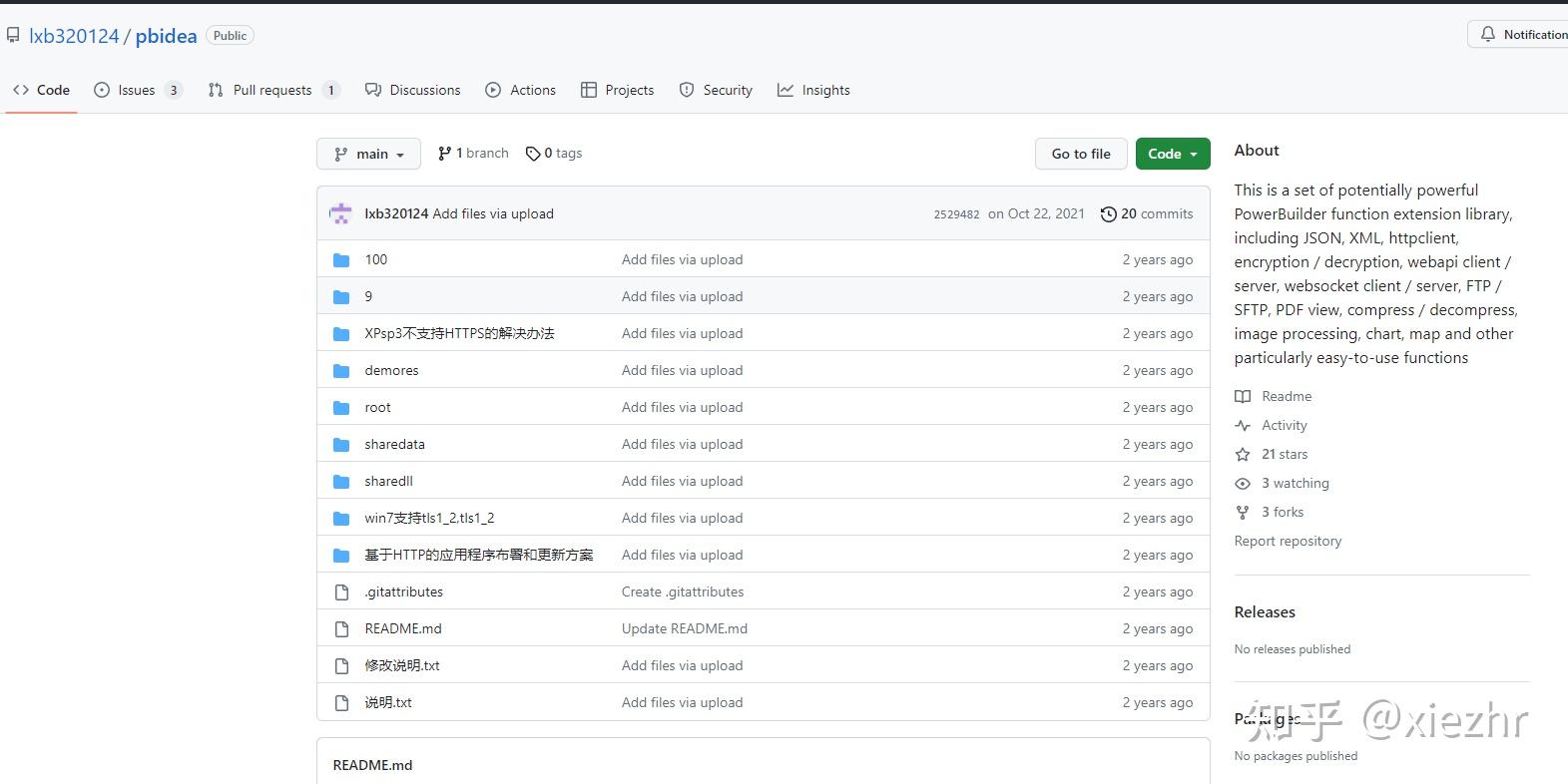Open the 修改说明.txt file
1568x784 pixels.
point(402,665)
